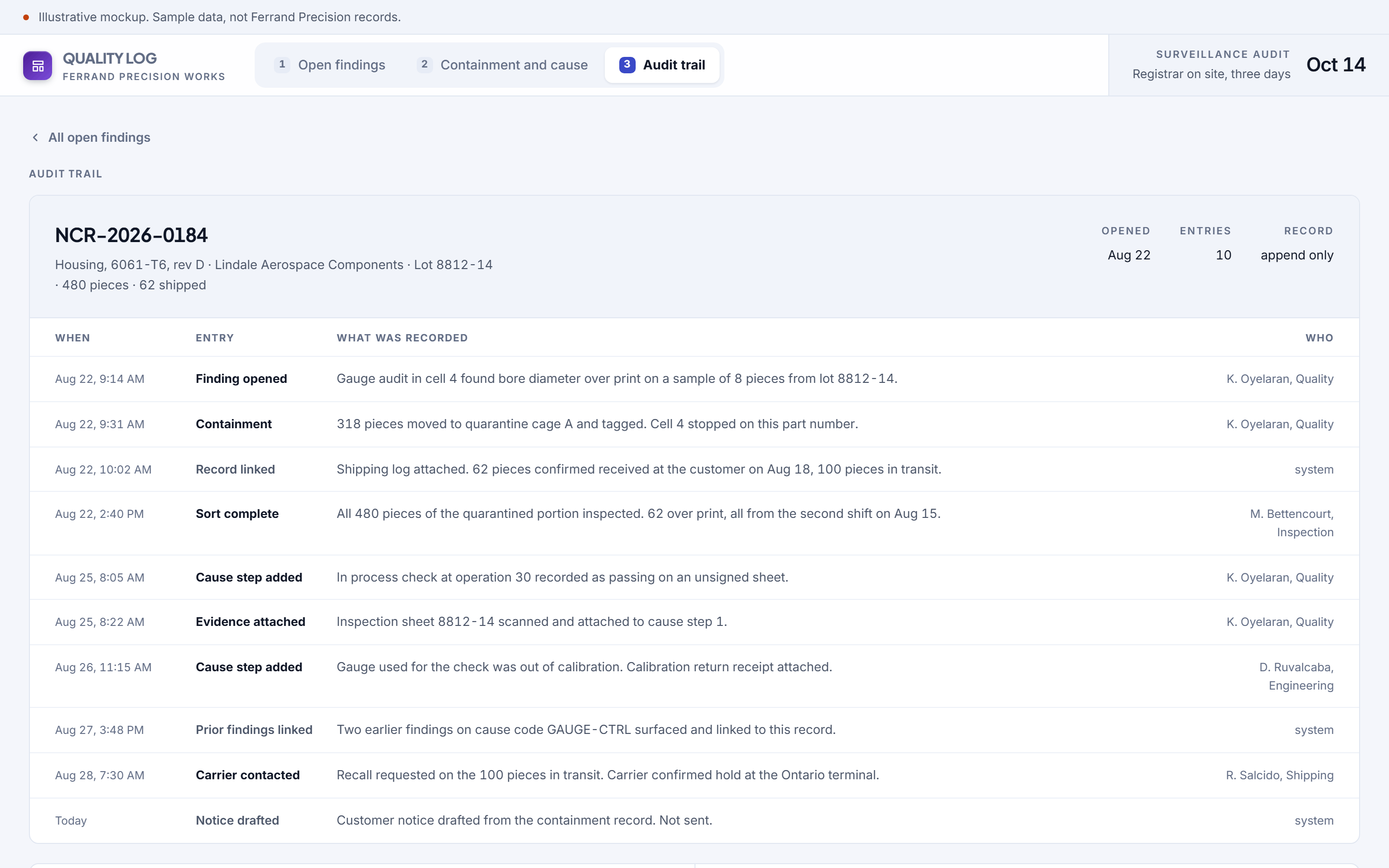Click R. Salcido, Shipping name

click(1280, 775)
